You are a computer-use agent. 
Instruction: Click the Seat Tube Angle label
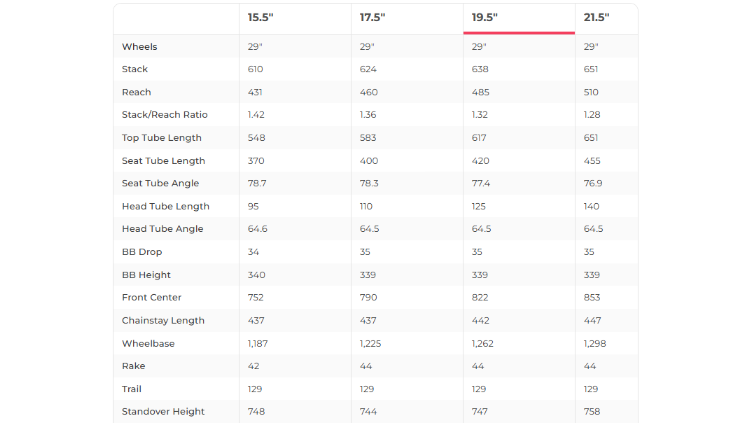(160, 183)
